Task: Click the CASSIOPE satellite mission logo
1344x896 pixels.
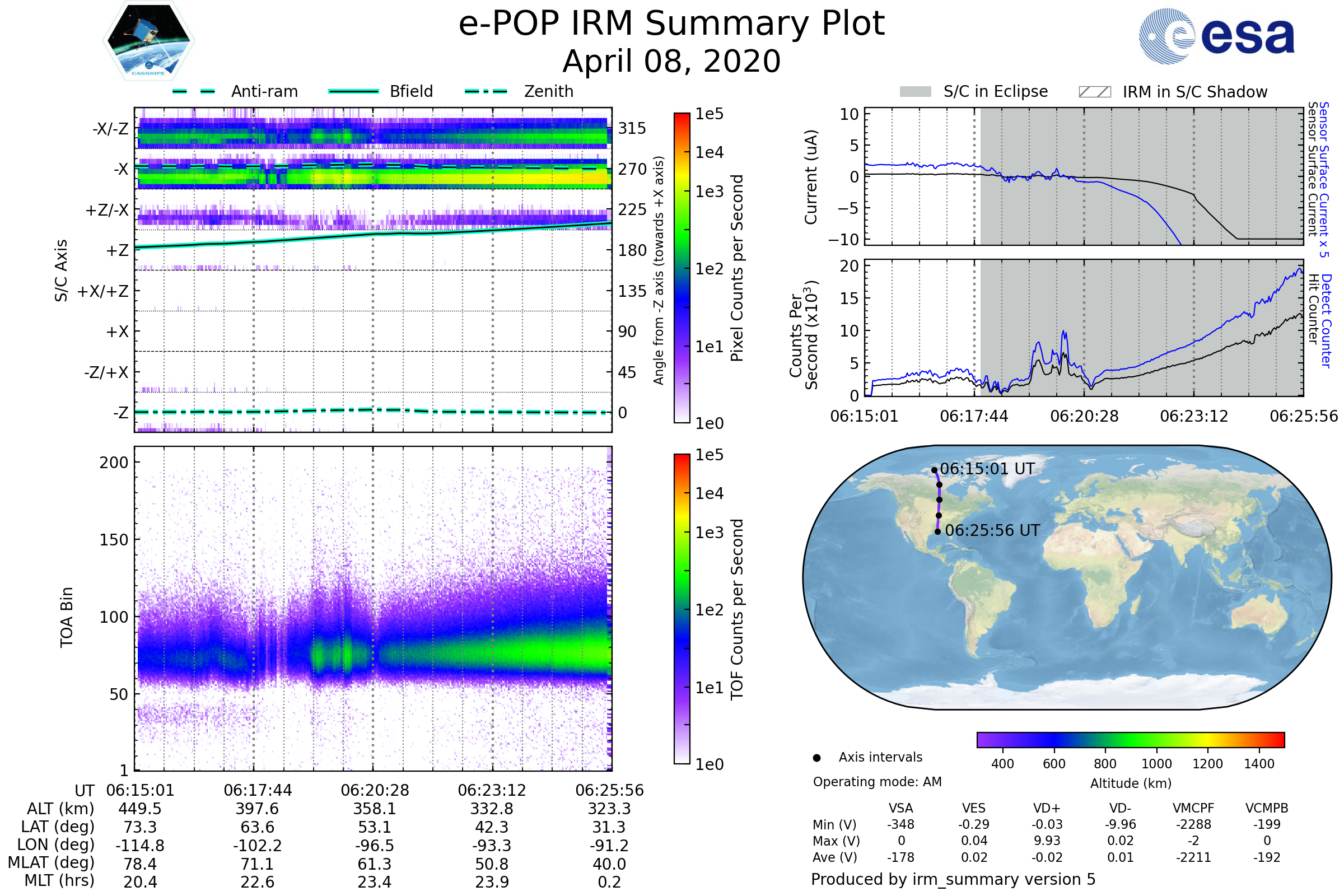Action: 148,41
